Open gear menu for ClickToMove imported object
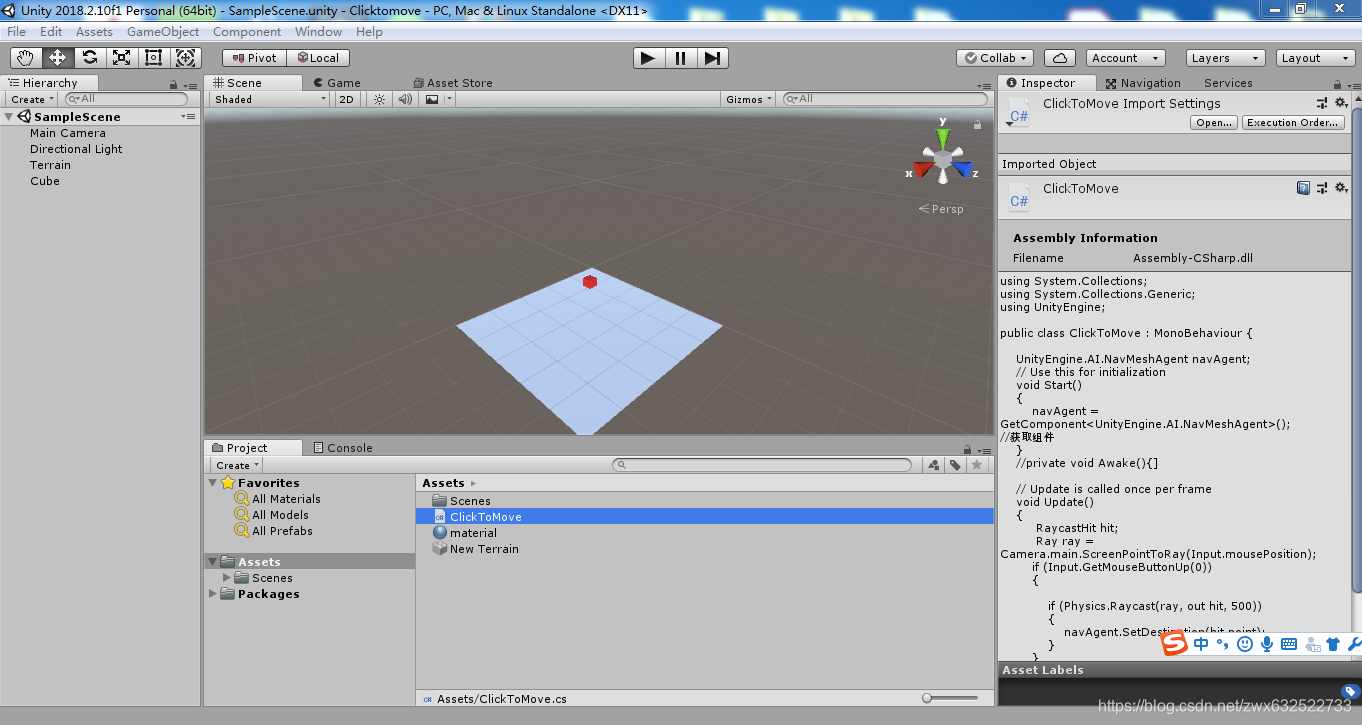Screen dimensions: 1362x725 (x=1341, y=188)
